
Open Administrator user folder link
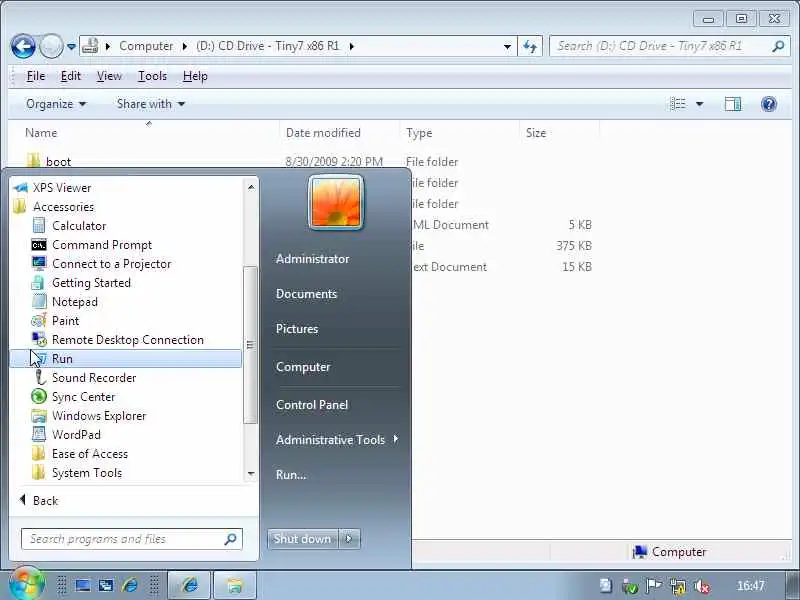pos(312,259)
